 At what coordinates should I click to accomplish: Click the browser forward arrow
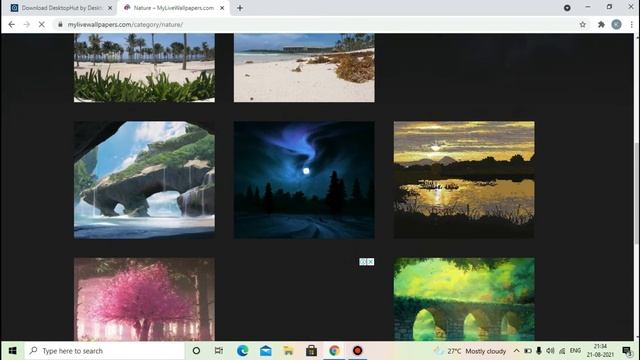point(27,24)
